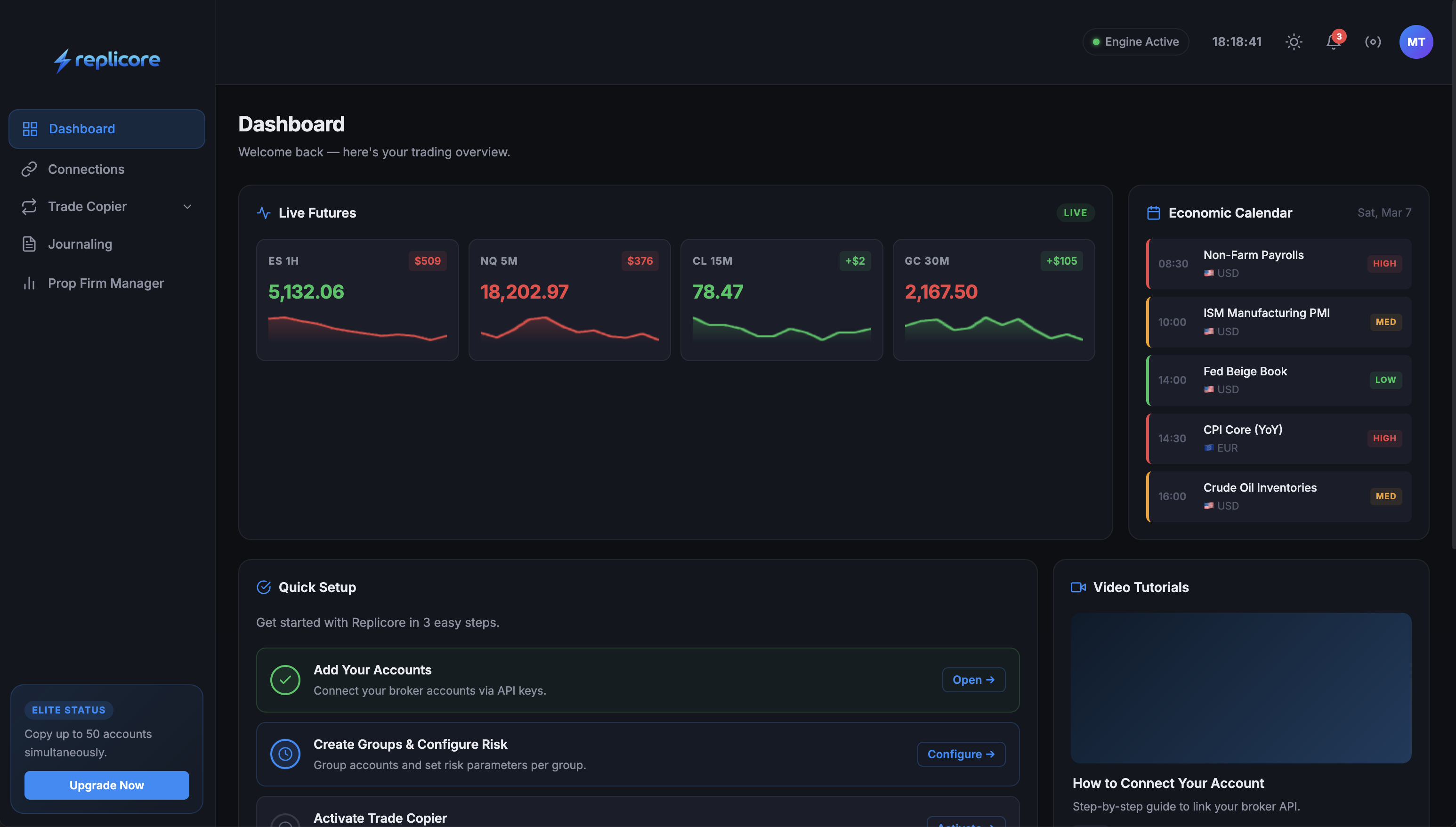Click the HIGH impact badge on Non-Farm Payrolls
The height and width of the screenshot is (827, 1456).
coord(1384,263)
